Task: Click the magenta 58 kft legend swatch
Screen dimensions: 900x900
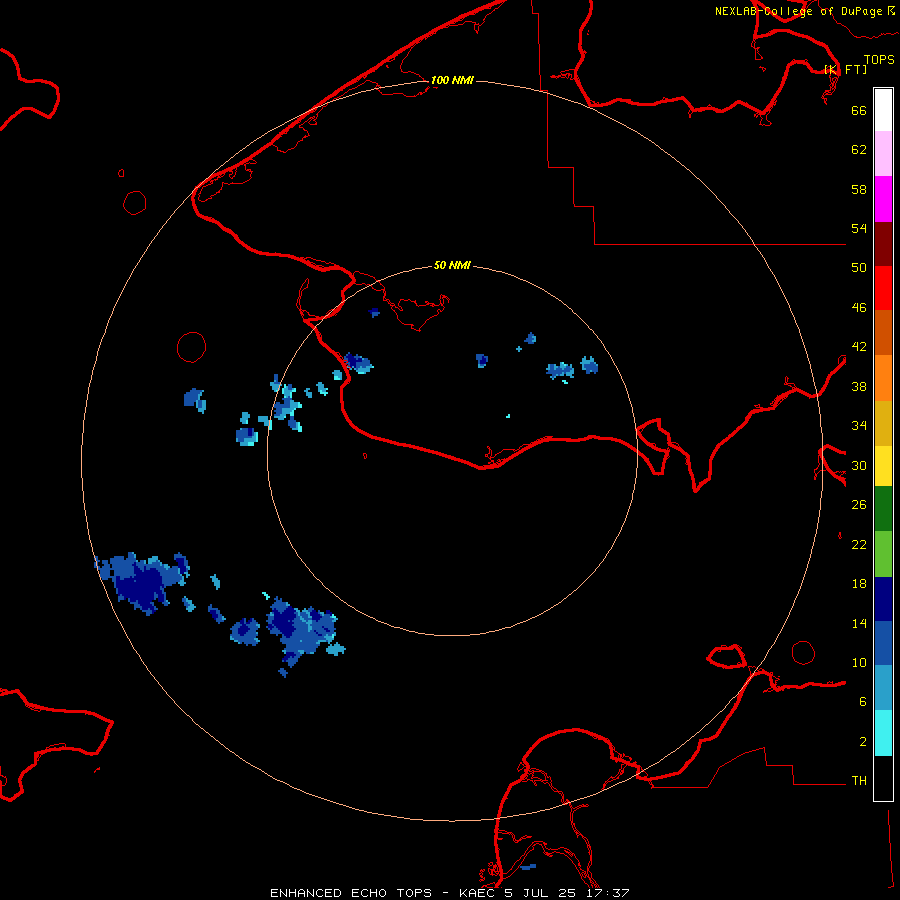Action: [883, 199]
